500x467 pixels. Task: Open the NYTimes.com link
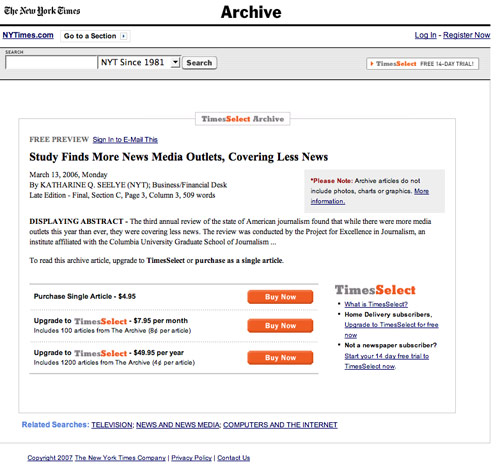coord(28,35)
